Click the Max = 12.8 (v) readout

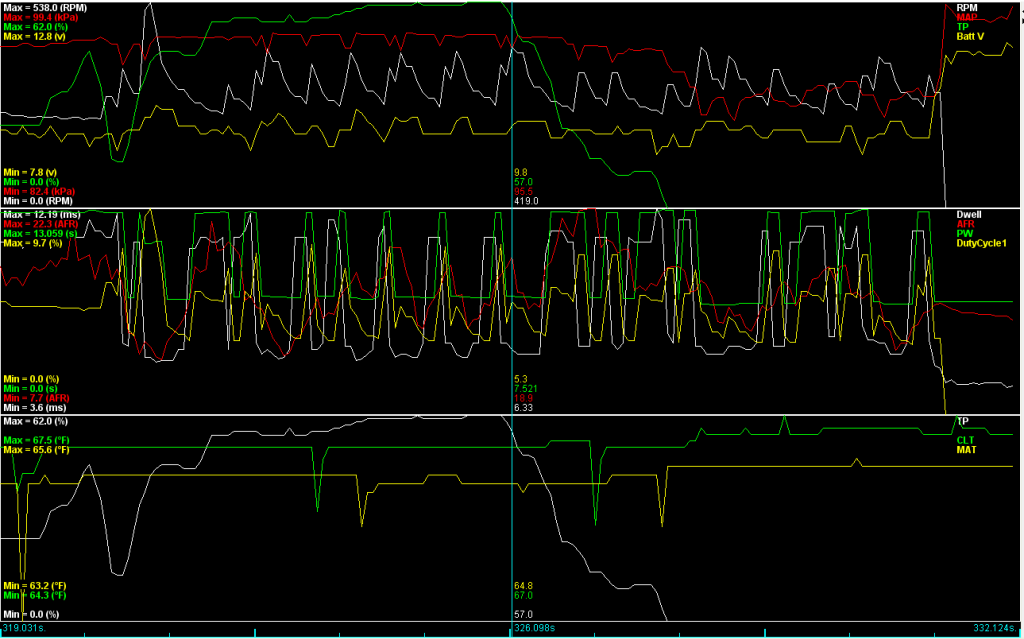35,37
